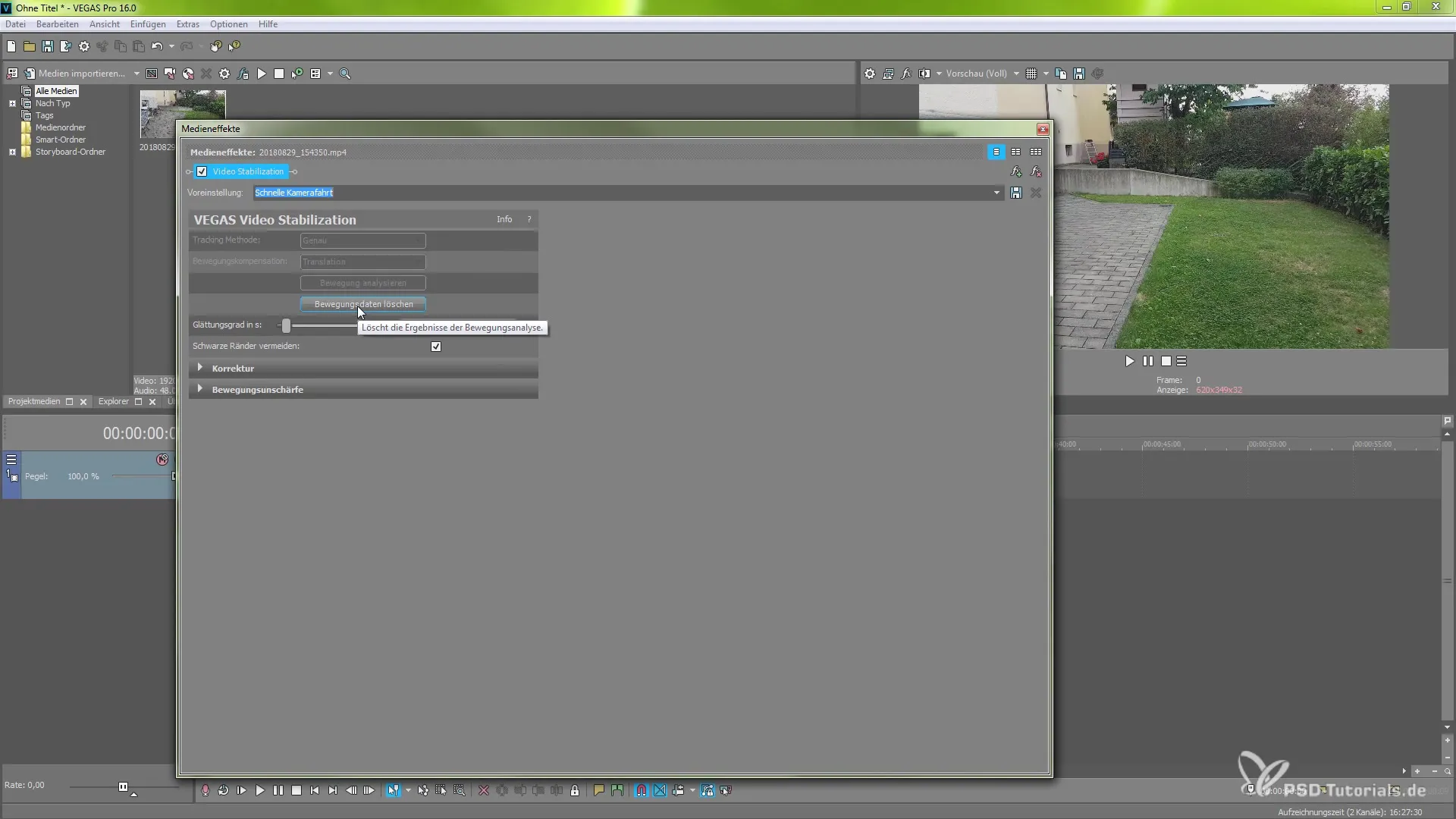
Task: Open the media search magnifier icon
Action: (x=345, y=74)
